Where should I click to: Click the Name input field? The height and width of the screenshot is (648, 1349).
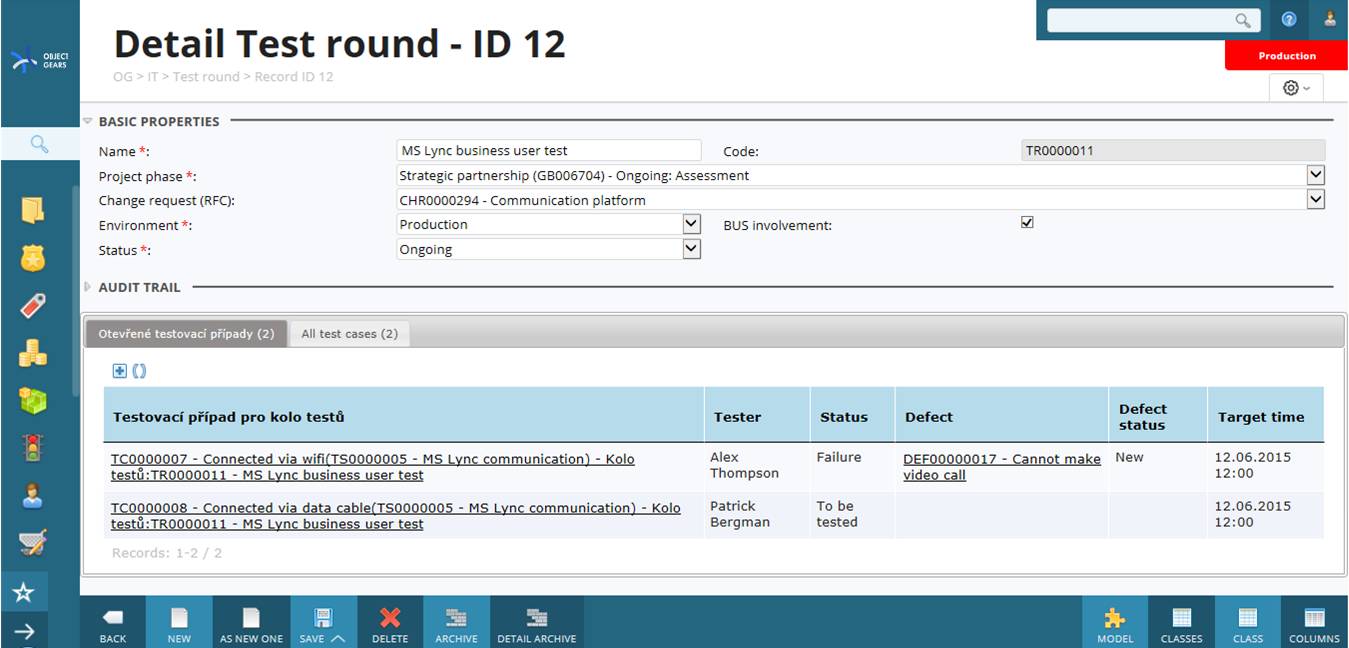549,151
